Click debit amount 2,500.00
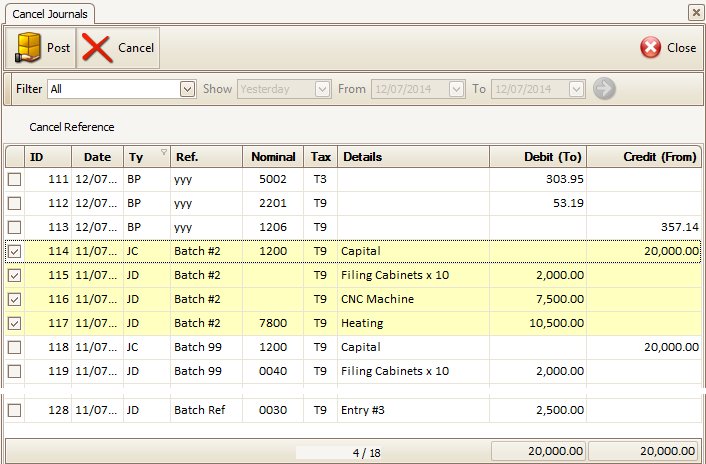706x464 pixels. pyautogui.click(x=560, y=410)
